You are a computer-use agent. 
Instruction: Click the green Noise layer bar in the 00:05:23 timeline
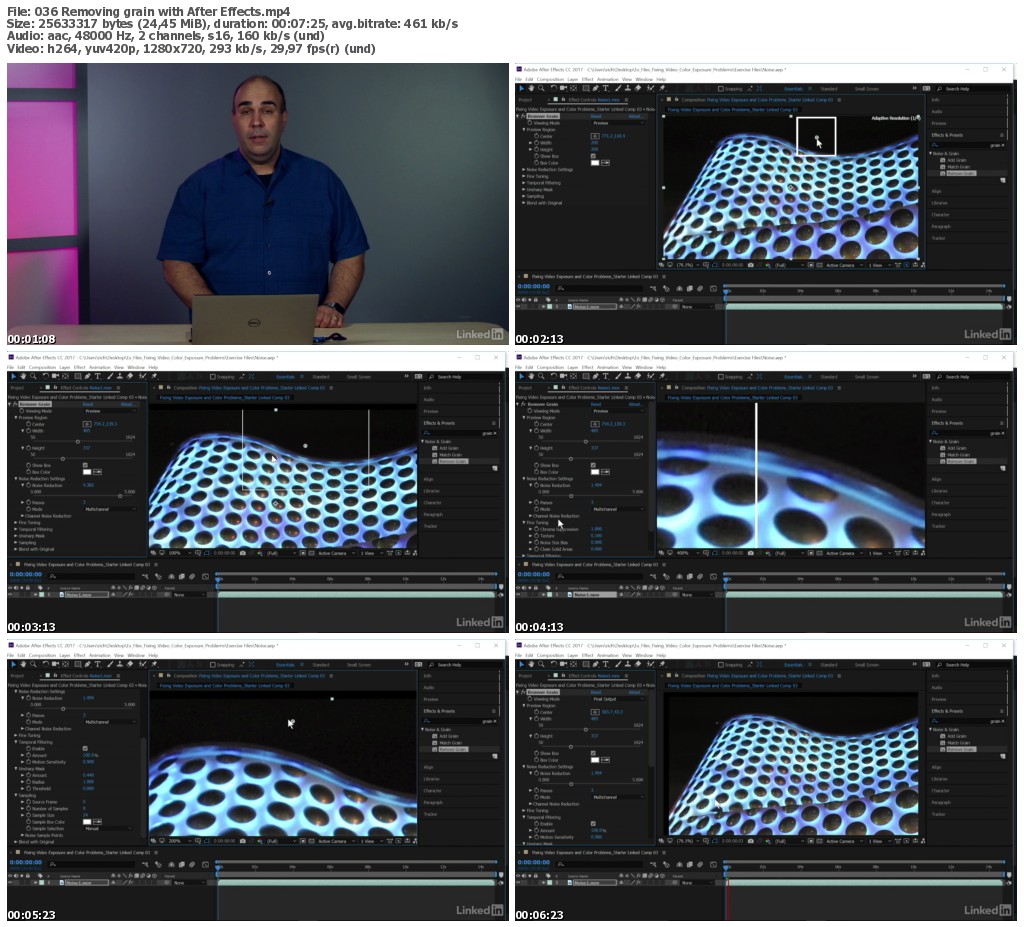click(x=356, y=883)
